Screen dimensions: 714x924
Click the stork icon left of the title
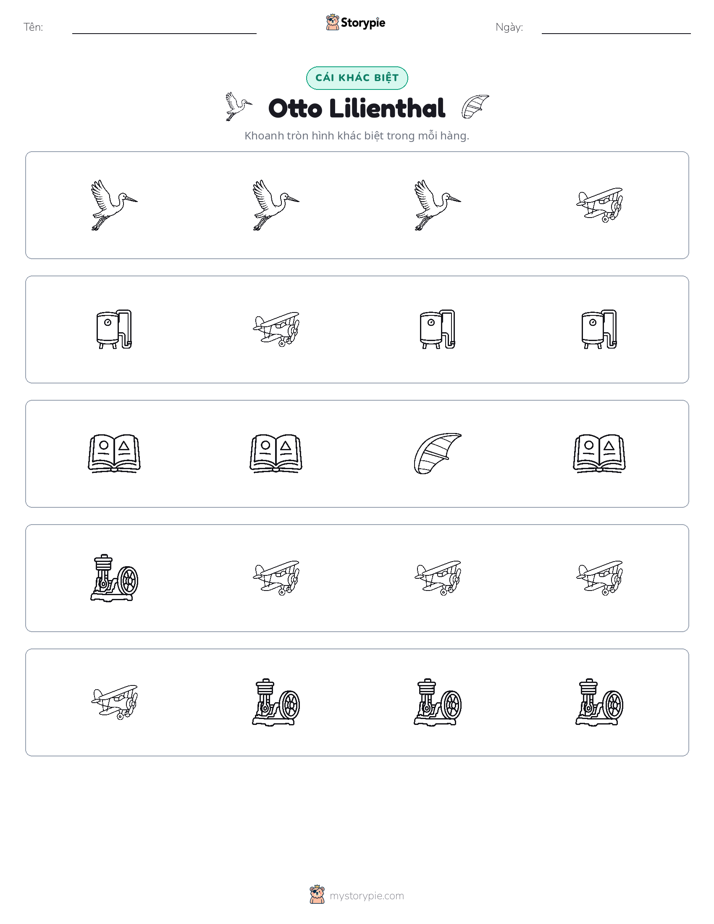click(x=239, y=107)
